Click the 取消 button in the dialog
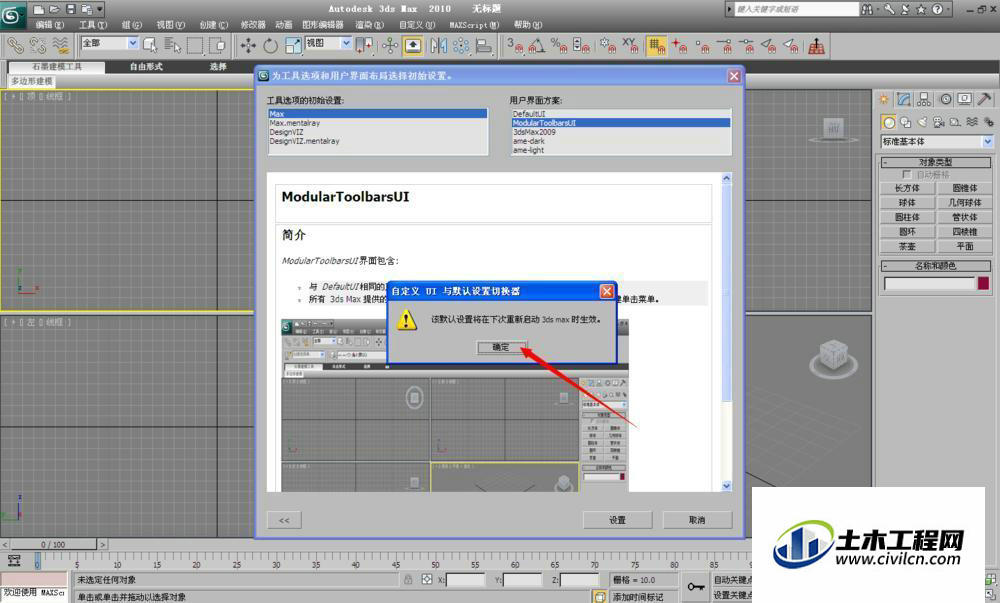This screenshot has height=603, width=1000. click(x=697, y=520)
